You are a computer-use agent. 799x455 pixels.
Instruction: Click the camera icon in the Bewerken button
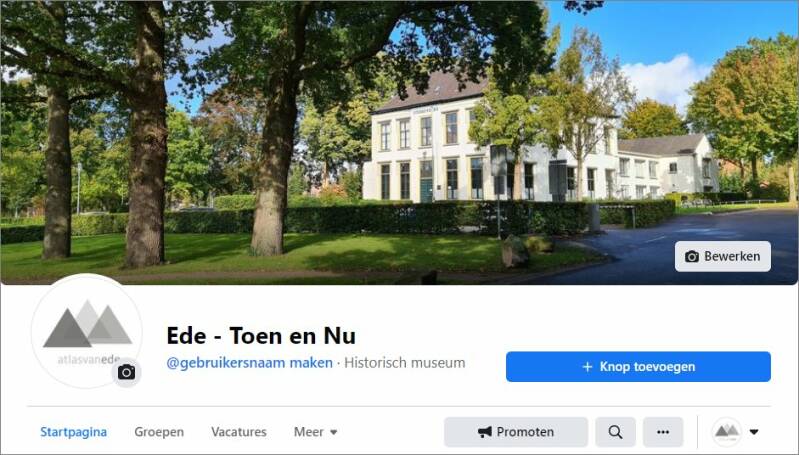tap(691, 256)
